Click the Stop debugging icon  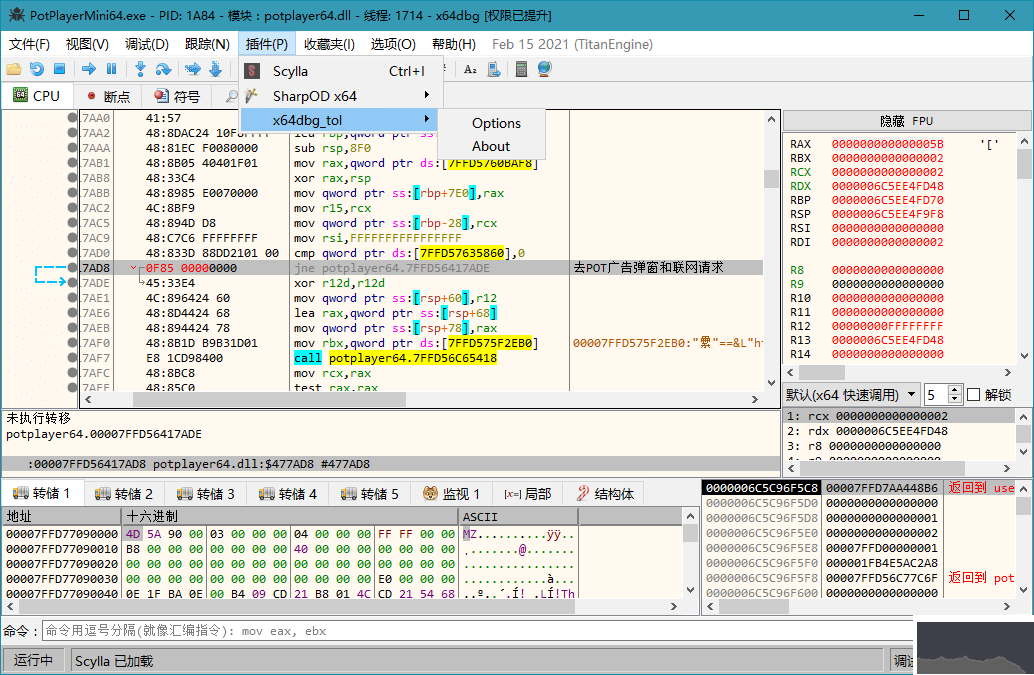59,70
